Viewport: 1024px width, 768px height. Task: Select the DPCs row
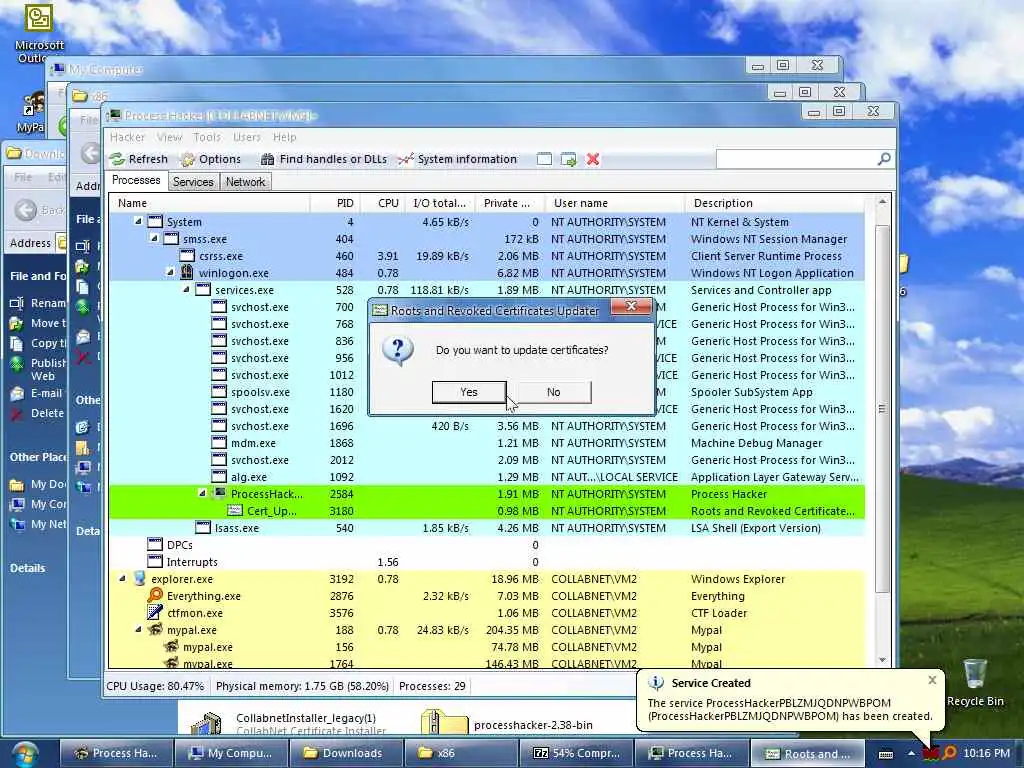pos(487,545)
